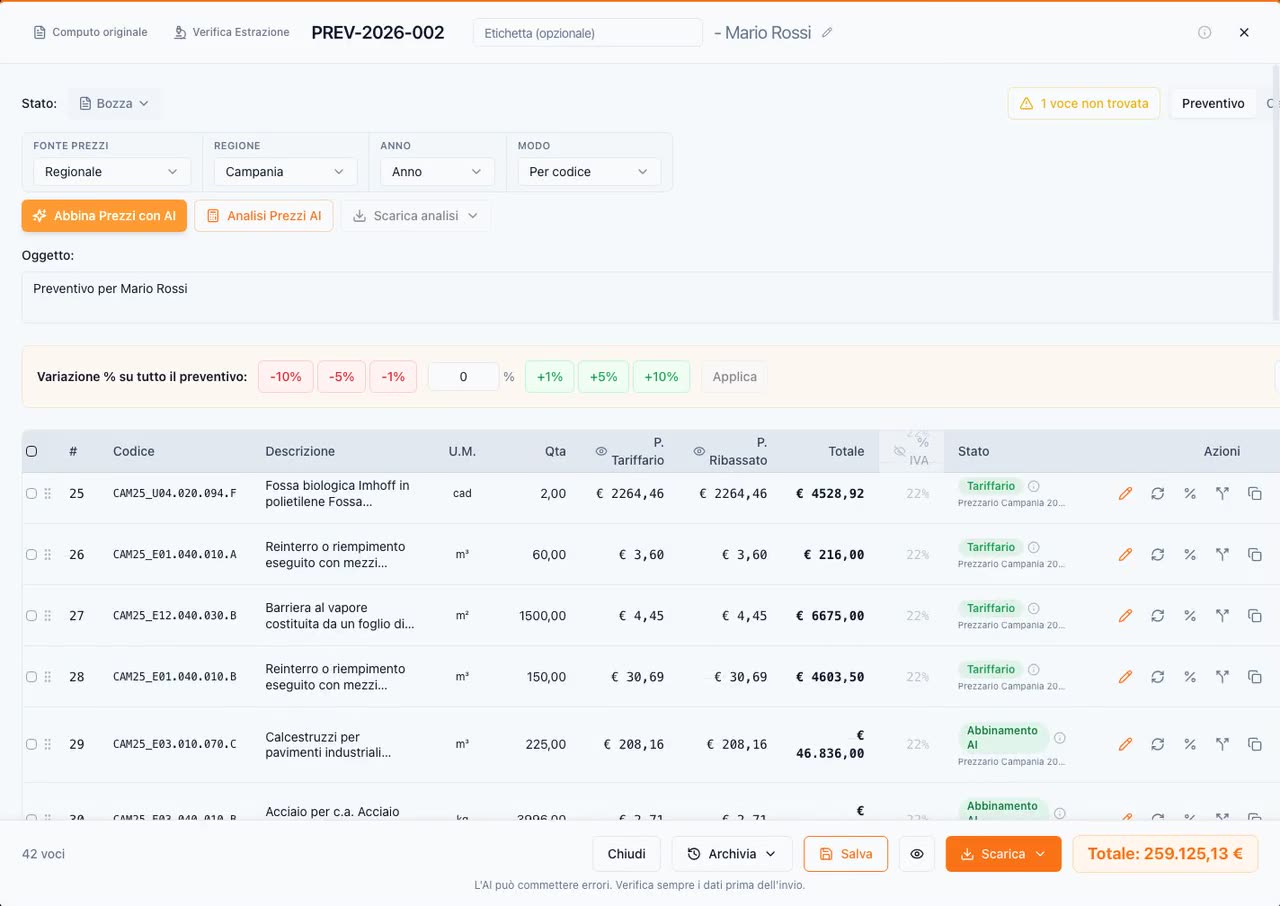The image size is (1280, 906).
Task: Toggle visibility of P. Ribassato column
Action: click(699, 451)
